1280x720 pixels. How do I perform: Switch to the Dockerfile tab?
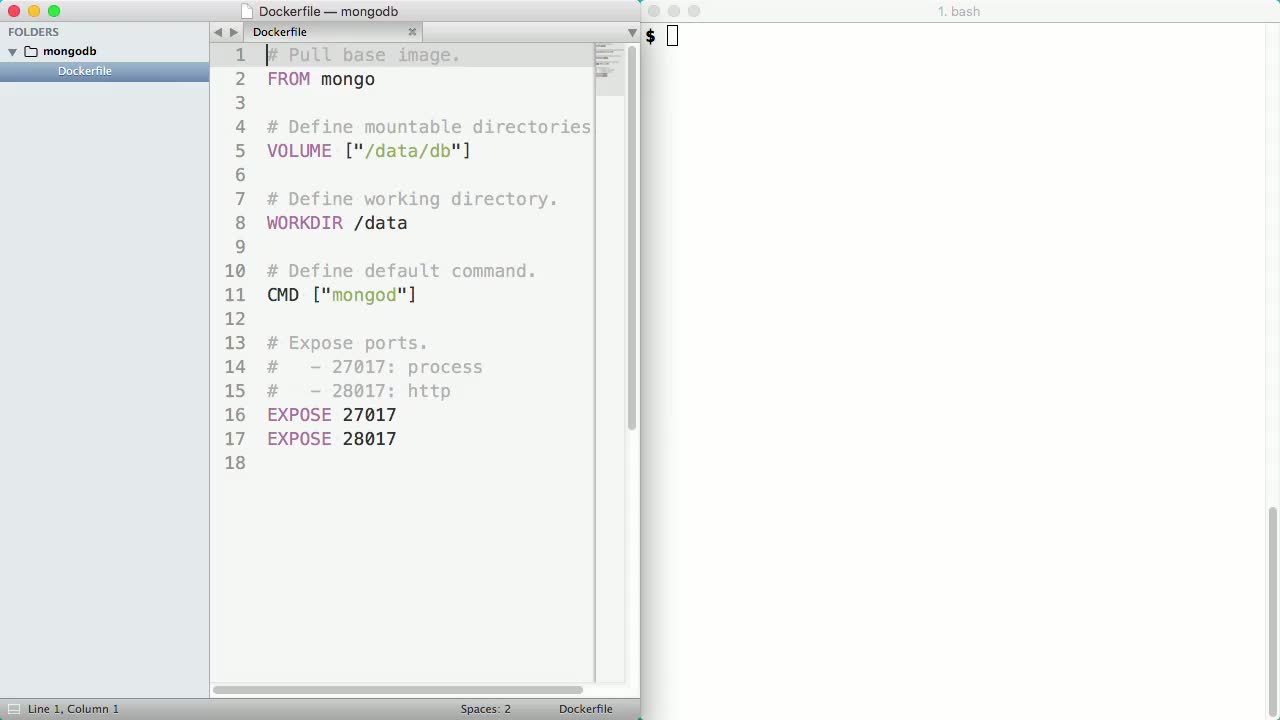(x=280, y=32)
